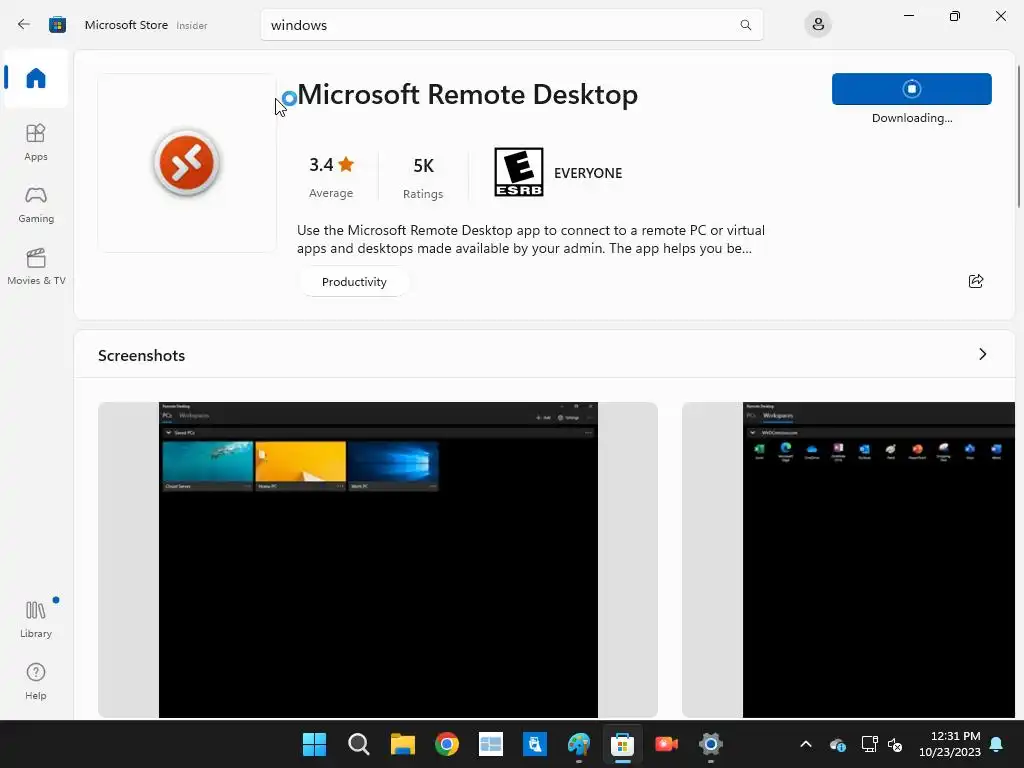Open the second Workspaces screenshot thumbnail
The width and height of the screenshot is (1024, 768).
[x=848, y=560]
